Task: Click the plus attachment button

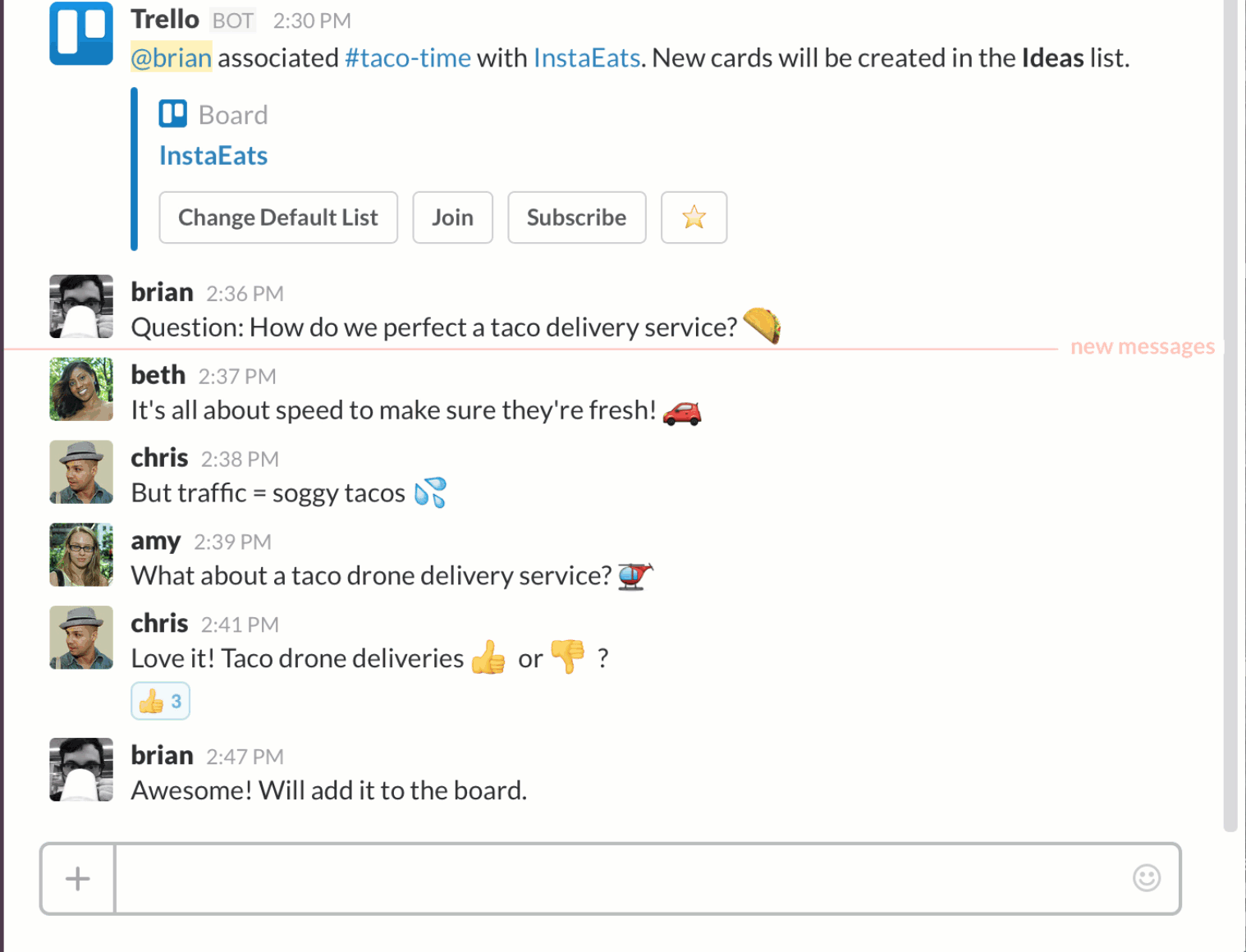Action: [x=78, y=879]
